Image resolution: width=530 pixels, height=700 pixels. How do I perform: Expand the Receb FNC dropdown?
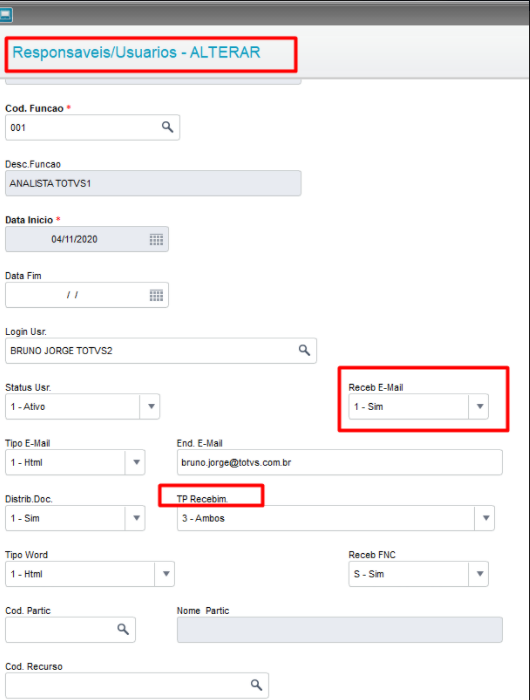tap(480, 574)
